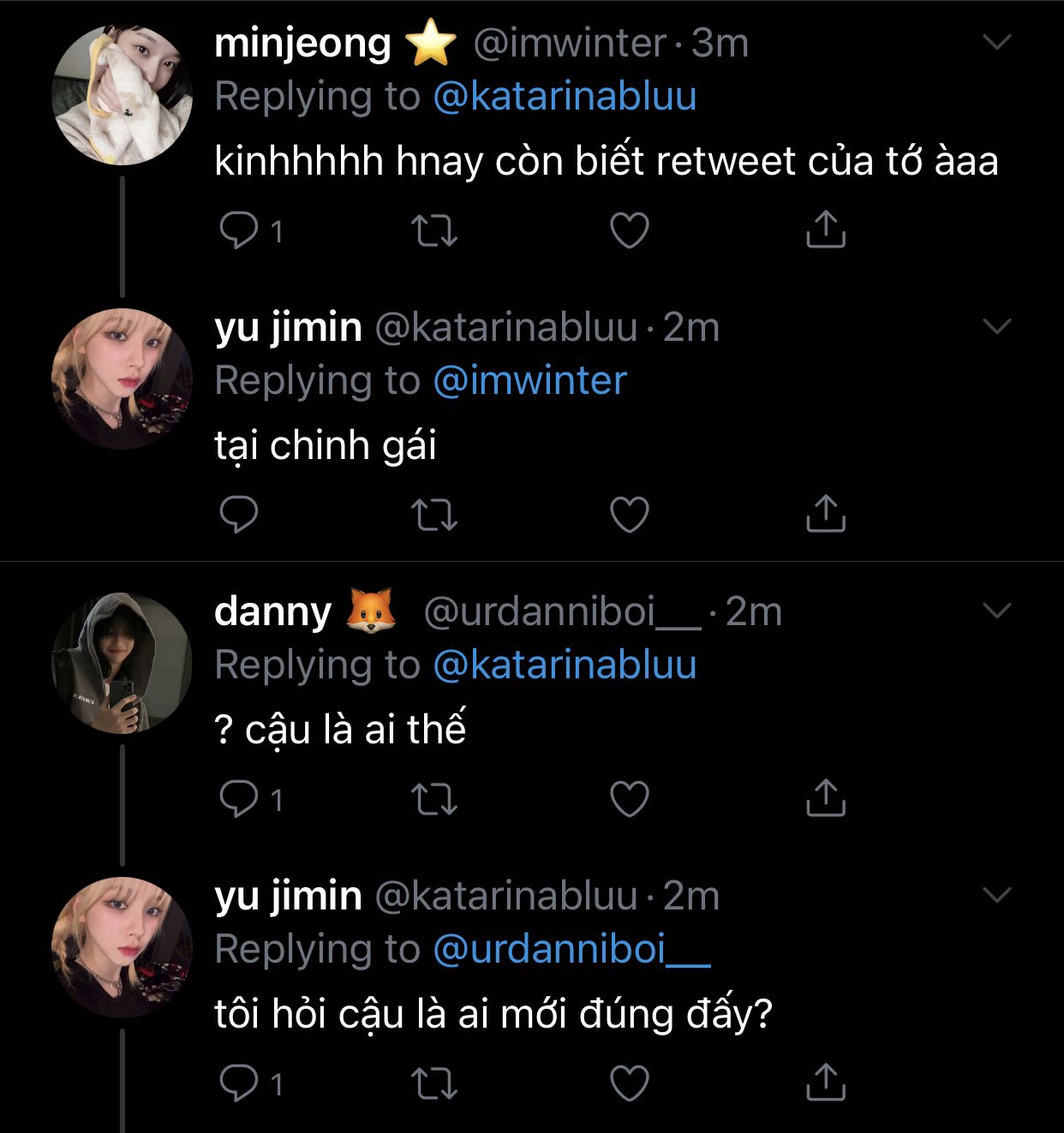Share danny's tweet
Screen dimensions: 1064x1133
[826, 798]
